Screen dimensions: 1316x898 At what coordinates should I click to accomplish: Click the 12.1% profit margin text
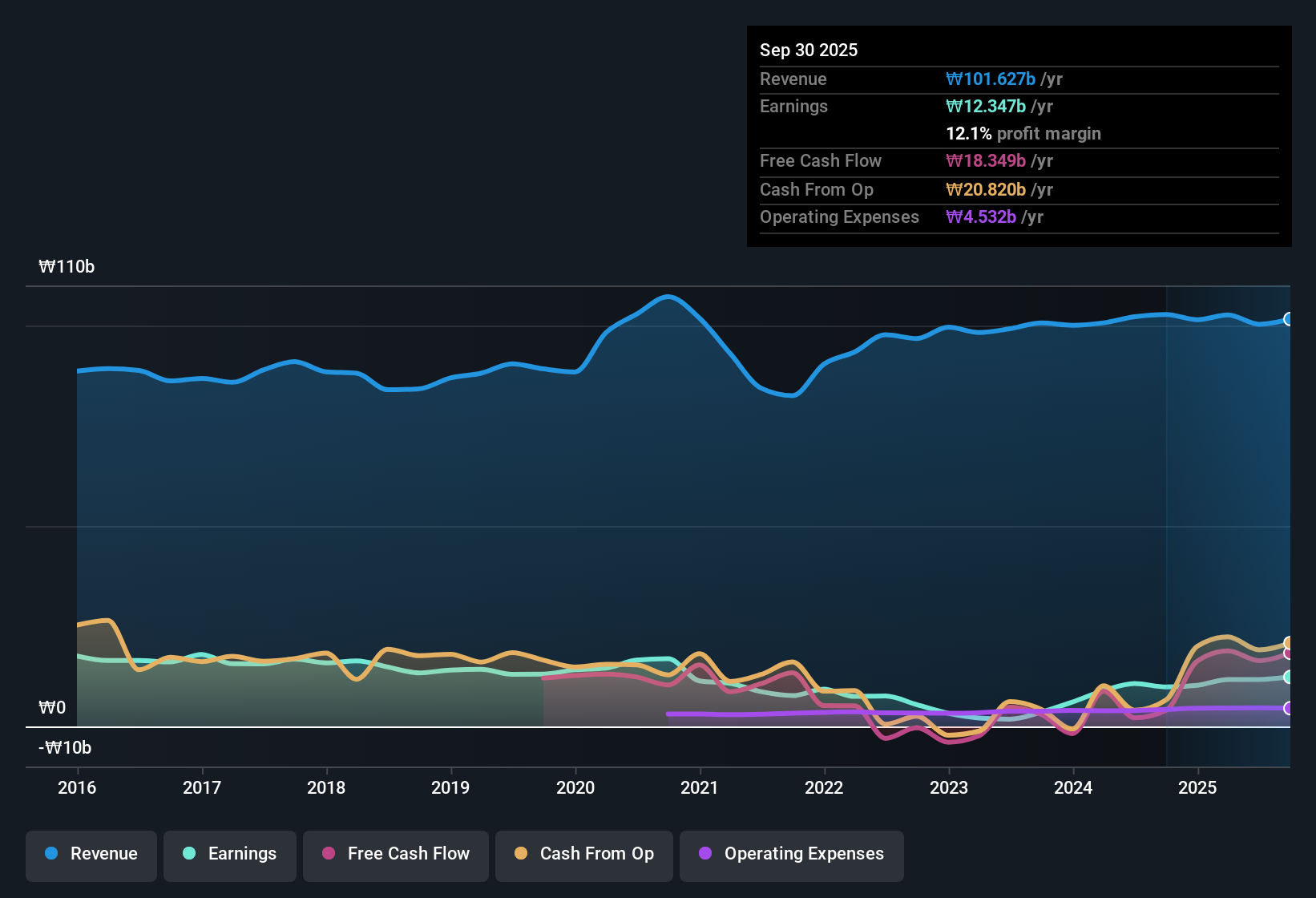(x=1023, y=133)
